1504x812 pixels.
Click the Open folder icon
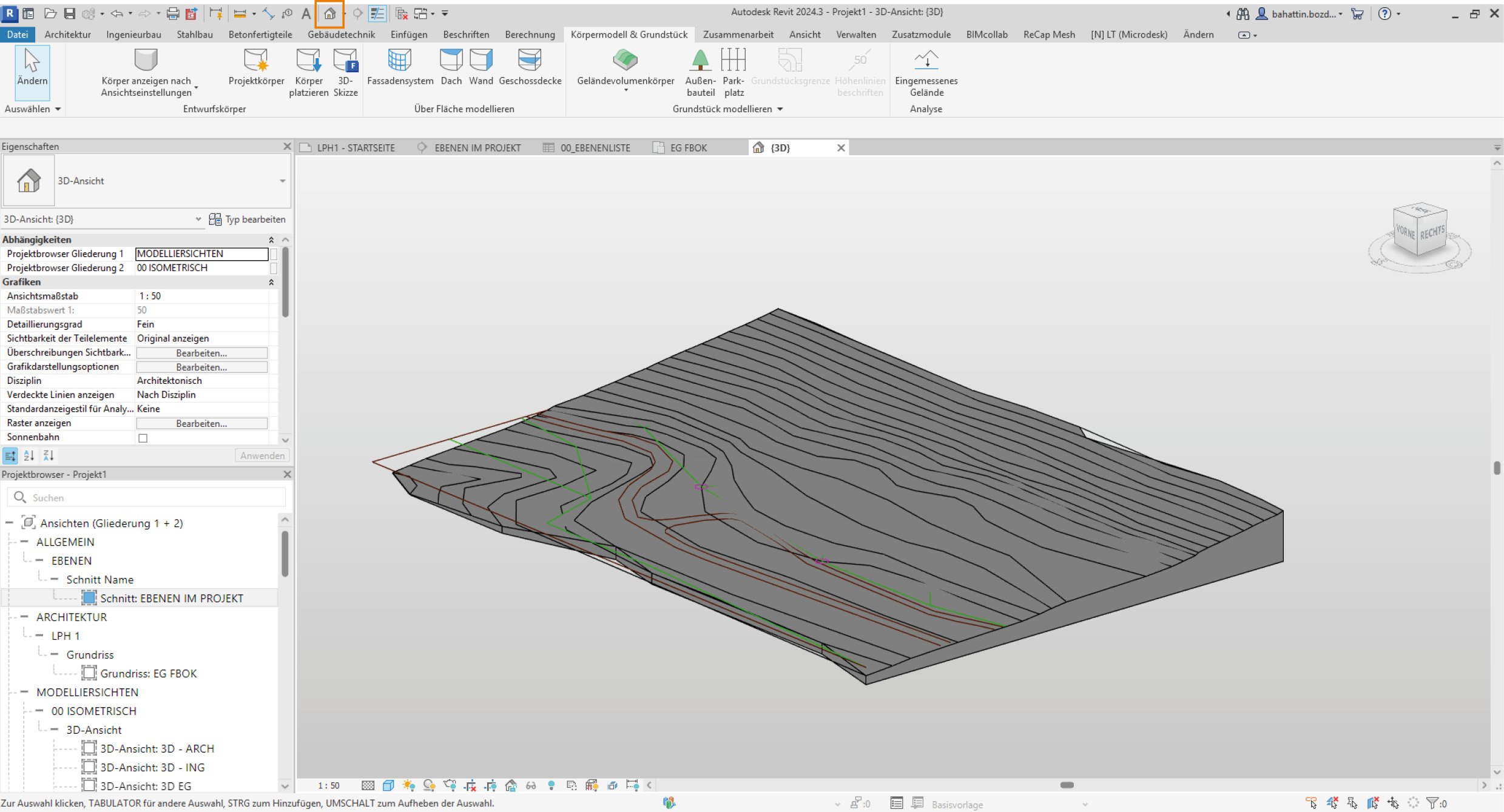[x=51, y=13]
